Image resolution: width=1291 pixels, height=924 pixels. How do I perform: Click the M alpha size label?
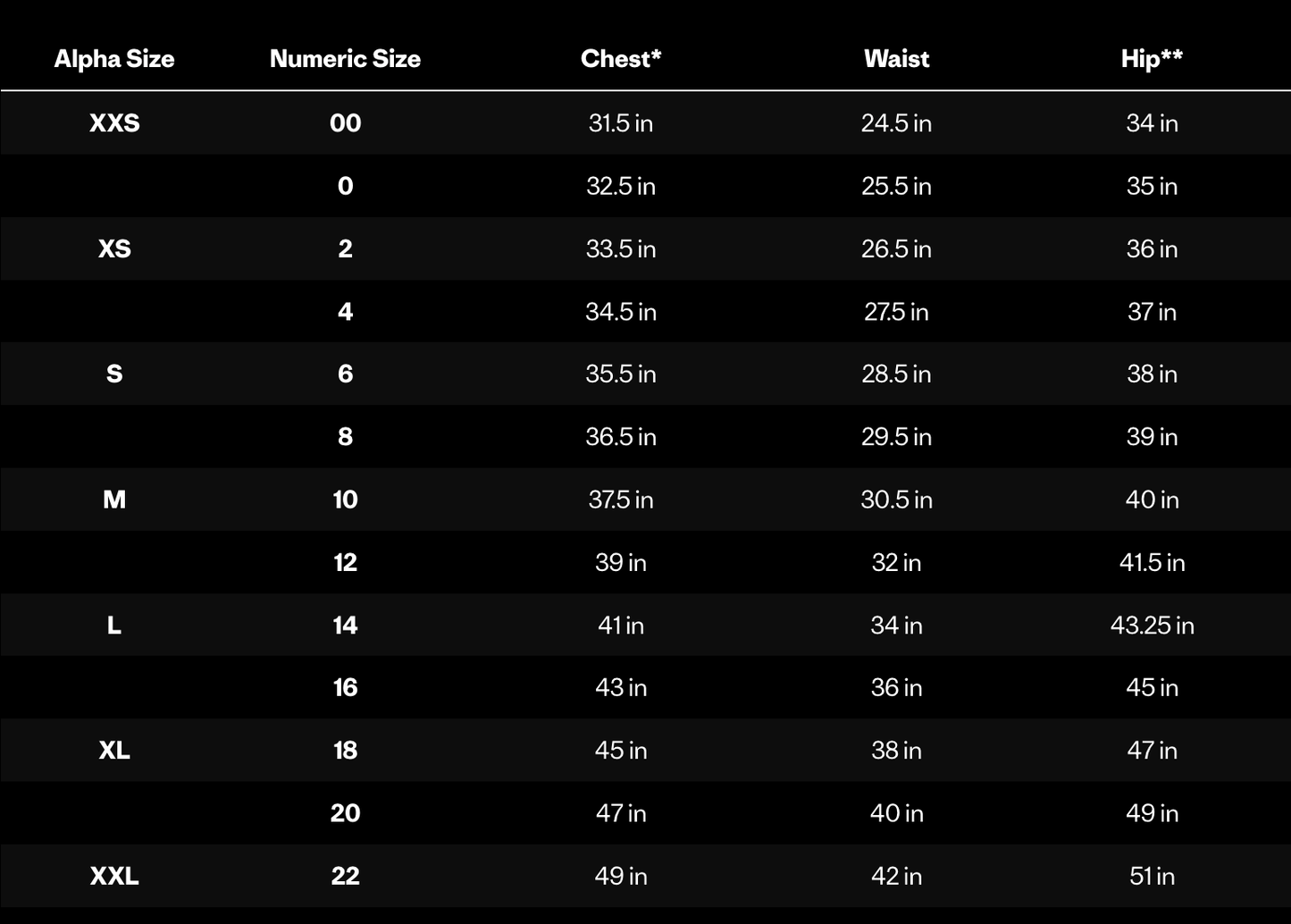tap(114, 500)
